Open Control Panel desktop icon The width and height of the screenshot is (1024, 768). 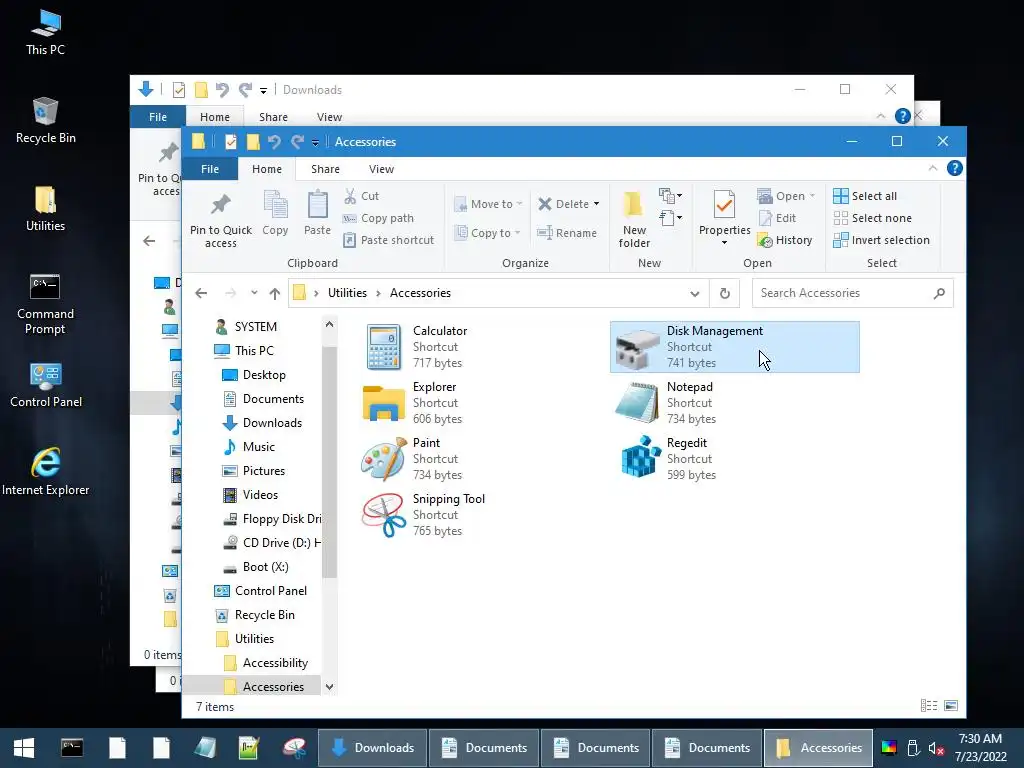coord(46,385)
